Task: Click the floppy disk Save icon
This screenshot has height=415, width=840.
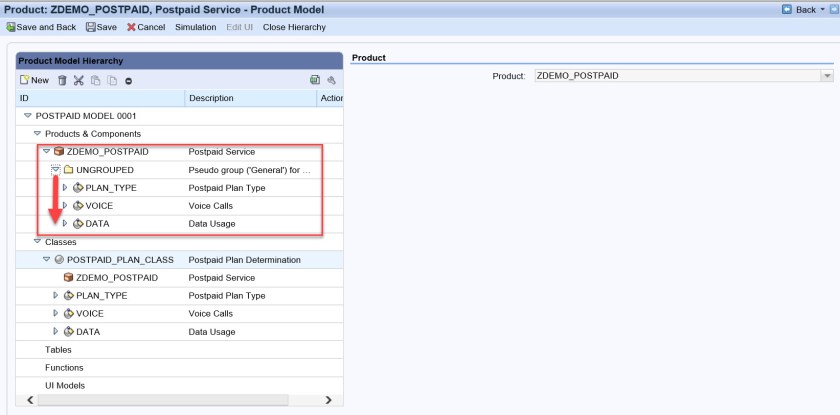Action: point(91,27)
